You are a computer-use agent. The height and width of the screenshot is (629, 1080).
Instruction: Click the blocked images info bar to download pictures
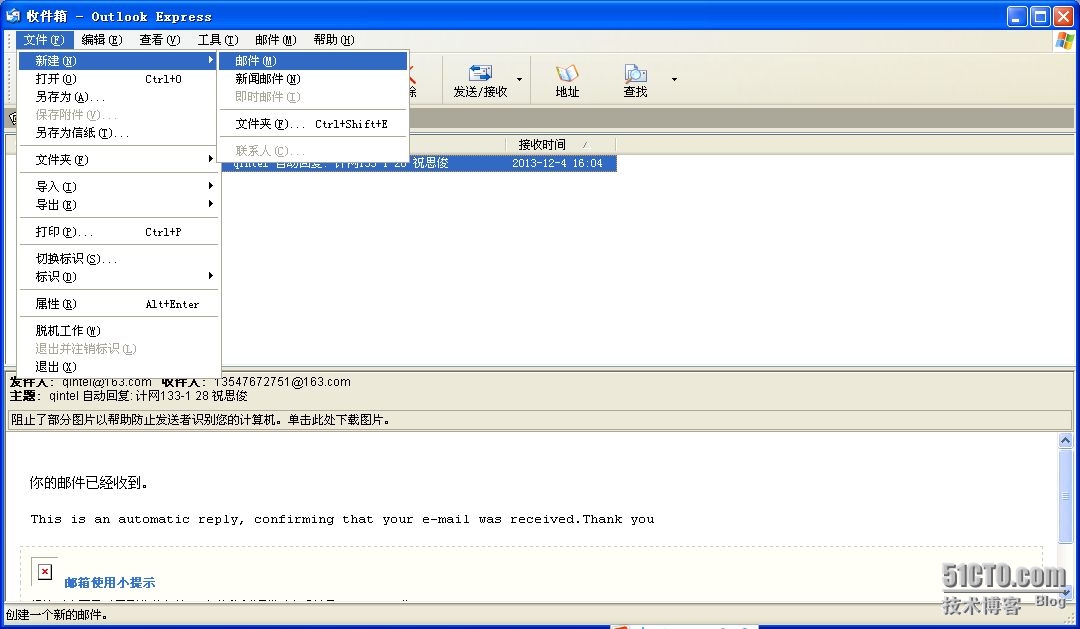tap(539, 419)
